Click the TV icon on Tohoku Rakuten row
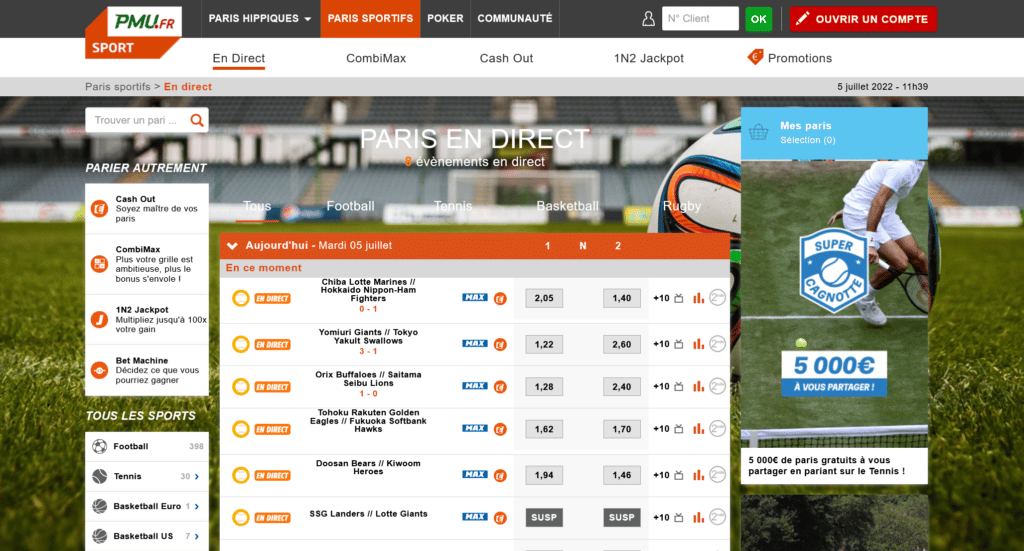Image resolution: width=1024 pixels, height=551 pixels. click(679, 429)
